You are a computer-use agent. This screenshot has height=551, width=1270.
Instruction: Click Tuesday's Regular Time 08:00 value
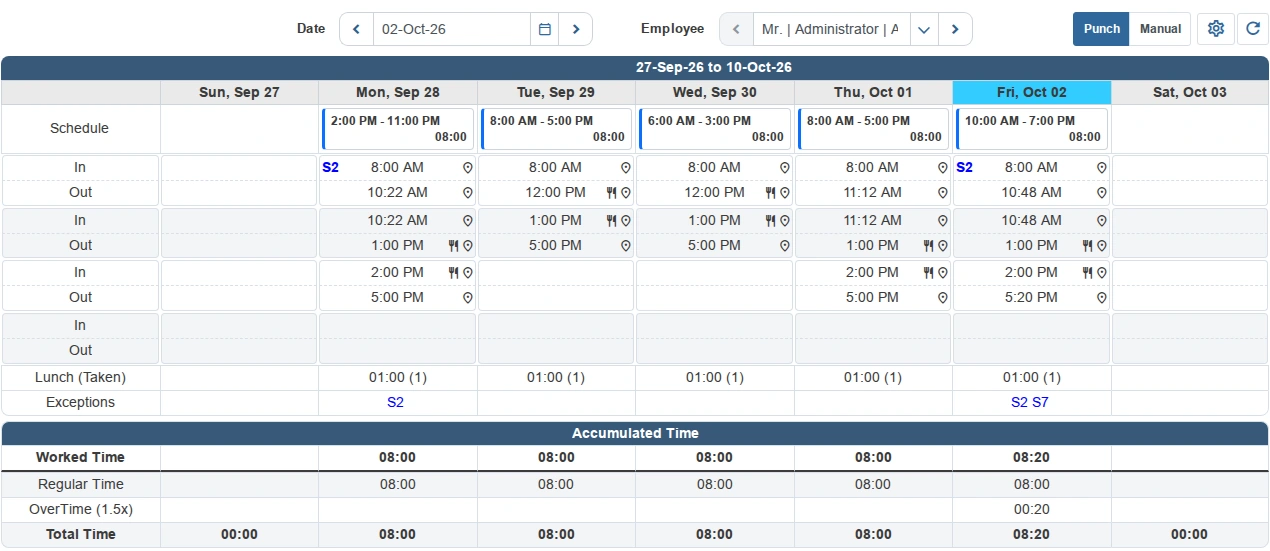click(x=556, y=484)
